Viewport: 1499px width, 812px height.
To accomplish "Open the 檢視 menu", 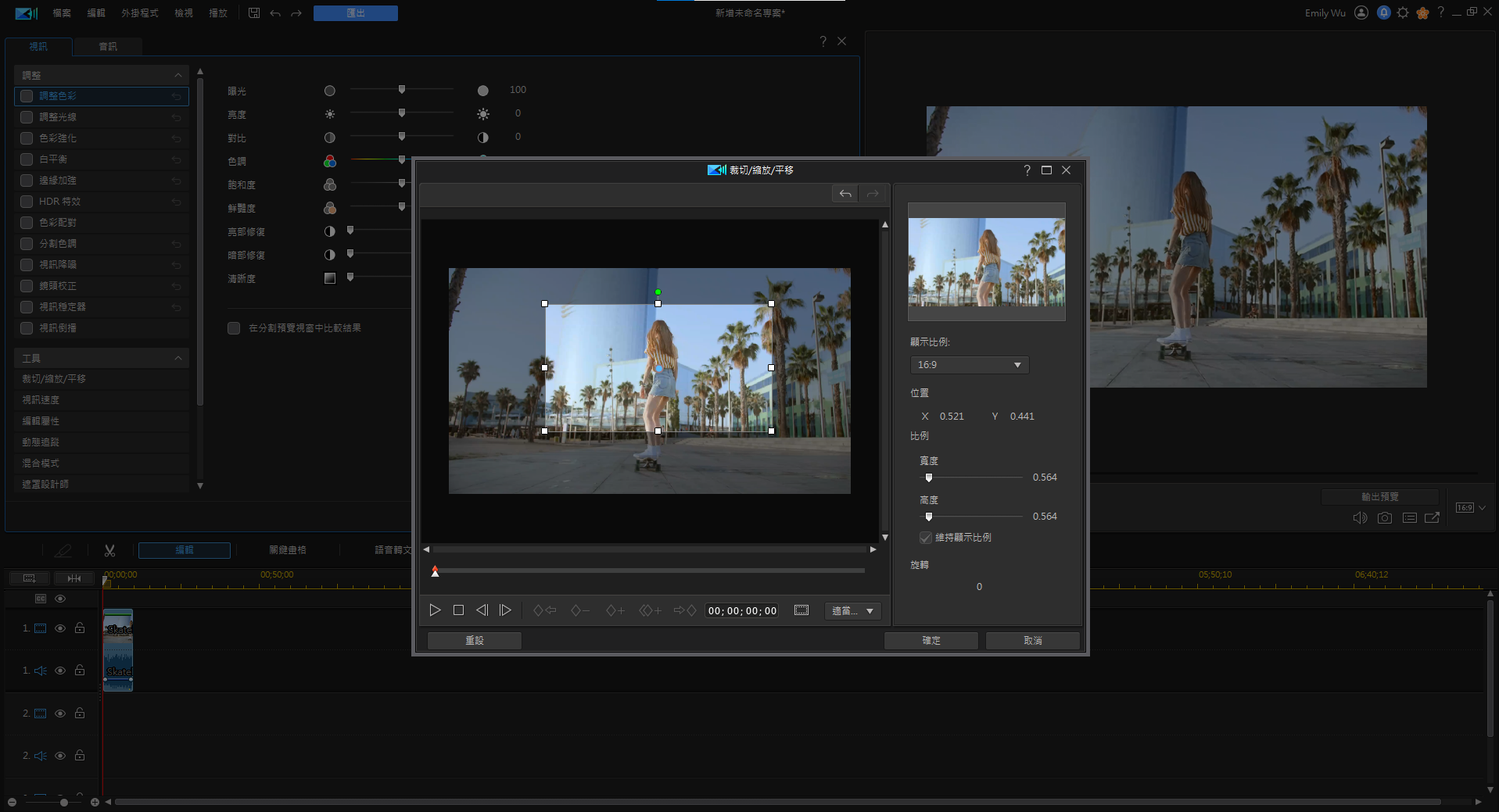I will [184, 13].
